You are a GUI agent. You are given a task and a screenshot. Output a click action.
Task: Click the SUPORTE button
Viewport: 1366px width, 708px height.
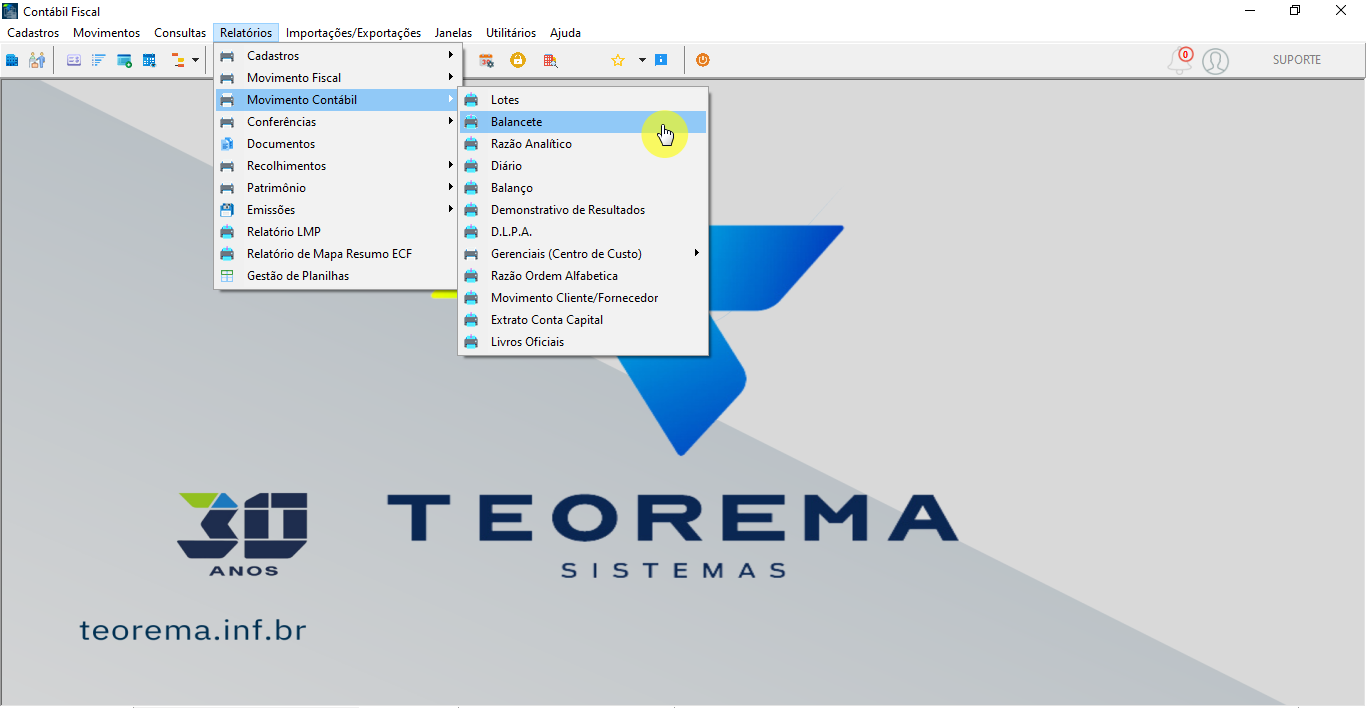click(1297, 60)
